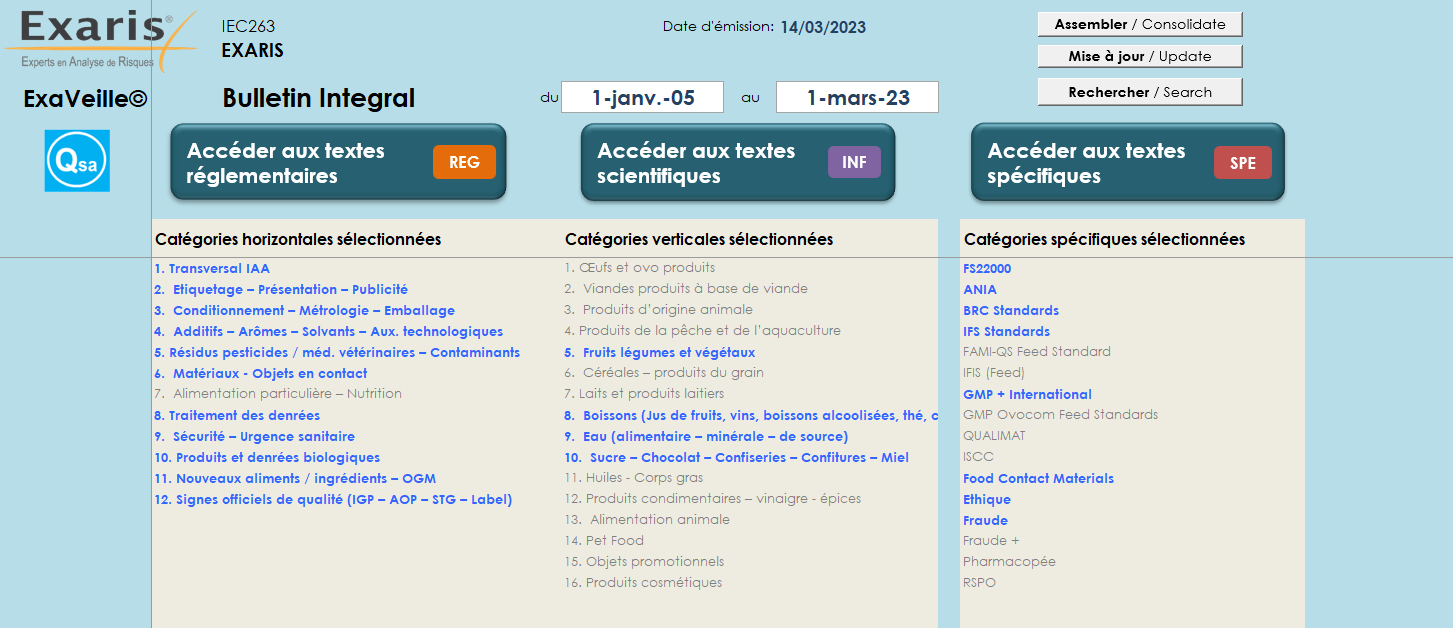Viewport: 1453px width, 628px height.
Task: Click the IEC263 reference code
Action: (x=248, y=27)
